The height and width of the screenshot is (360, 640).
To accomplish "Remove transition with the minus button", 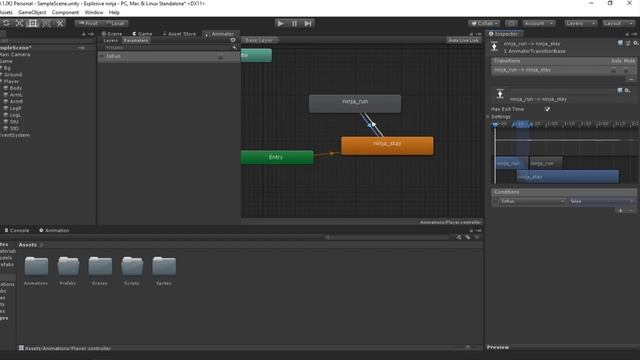I will (x=631, y=79).
